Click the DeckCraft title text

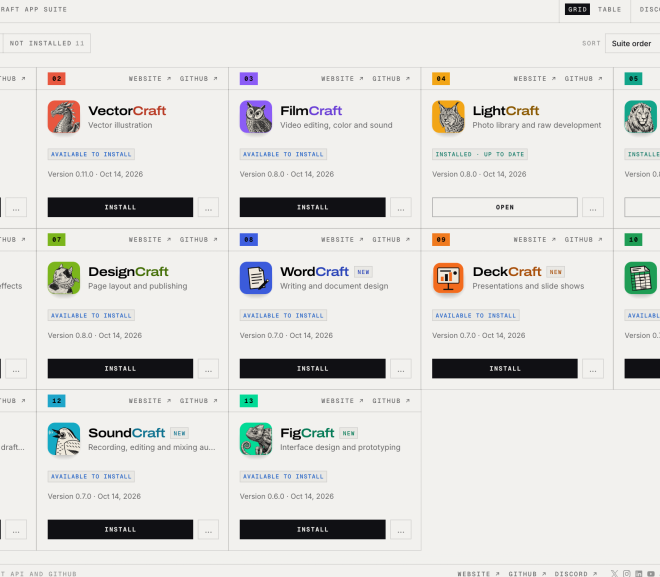[x=507, y=272]
